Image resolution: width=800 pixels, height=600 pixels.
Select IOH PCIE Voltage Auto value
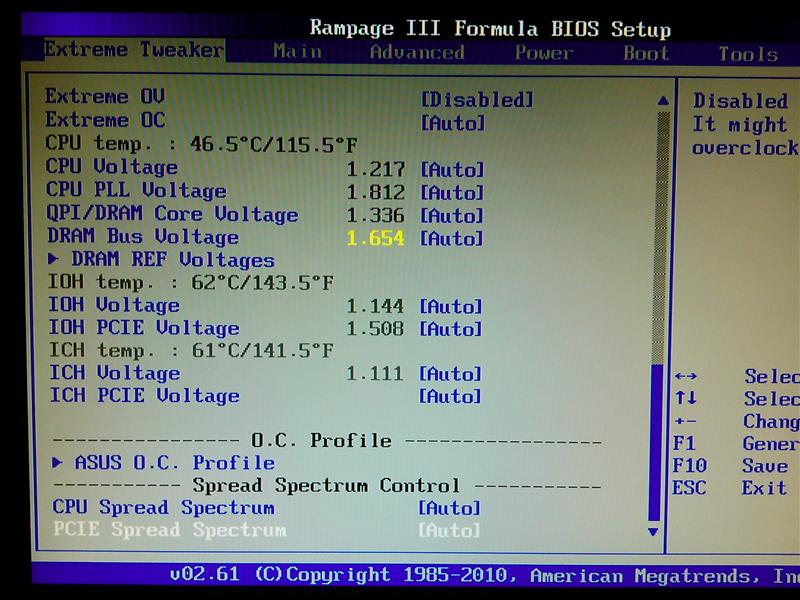pos(450,329)
